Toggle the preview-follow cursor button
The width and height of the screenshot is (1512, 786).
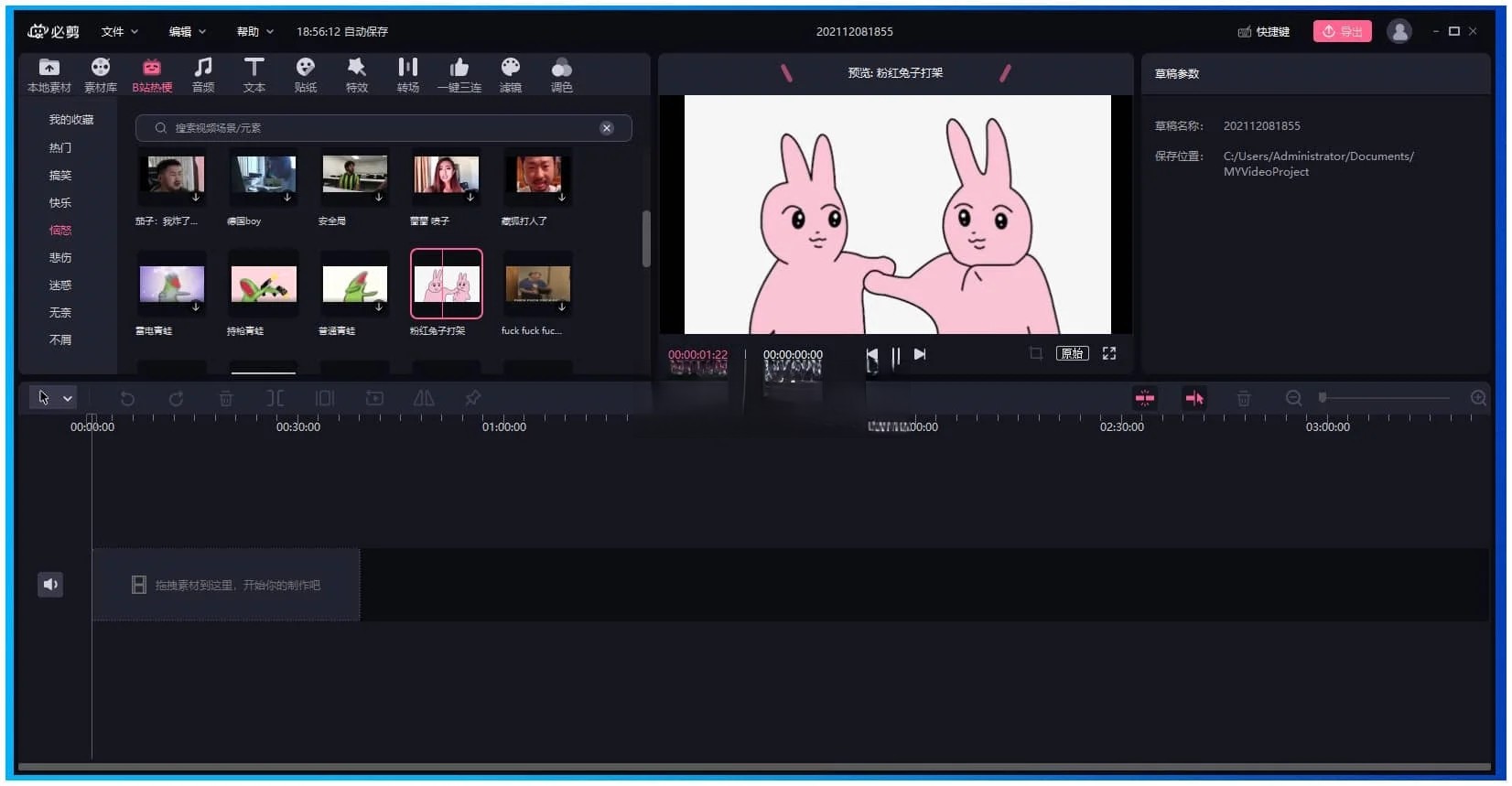click(1193, 398)
